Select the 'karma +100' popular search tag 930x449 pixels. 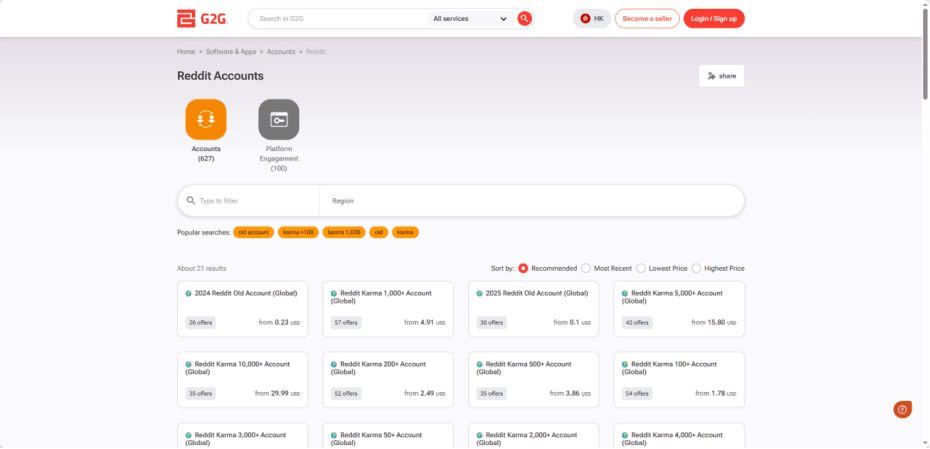tap(298, 233)
